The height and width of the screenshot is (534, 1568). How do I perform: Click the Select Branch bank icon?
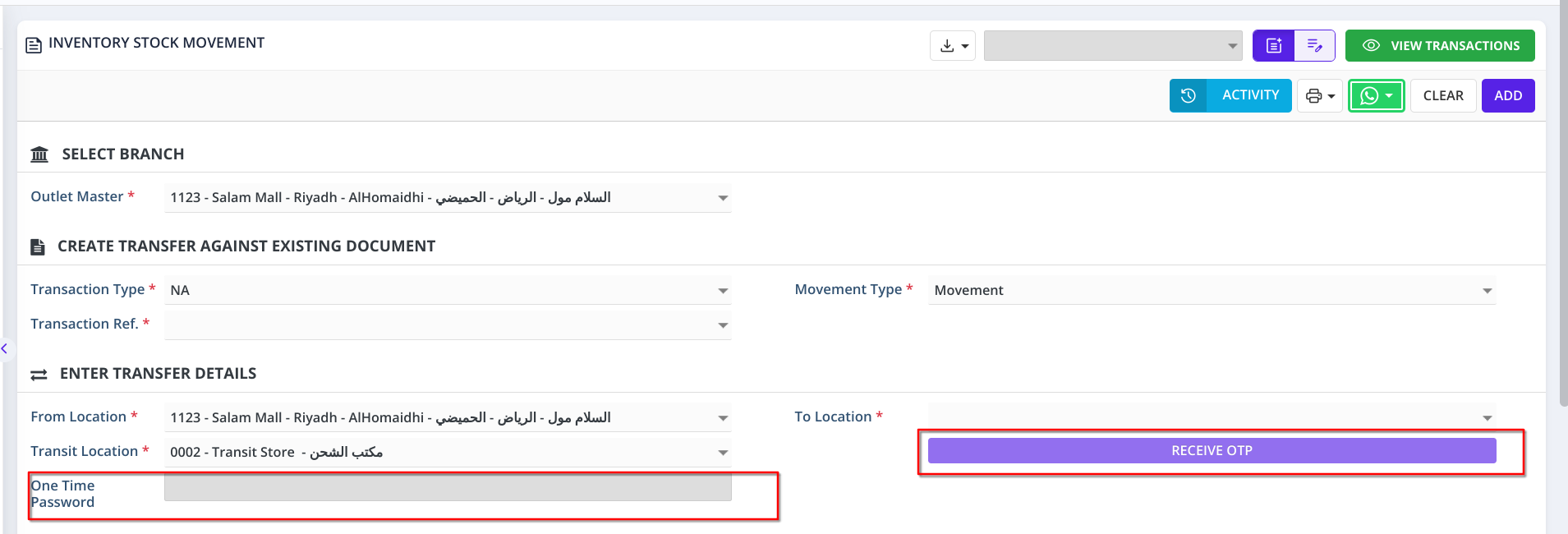click(39, 154)
